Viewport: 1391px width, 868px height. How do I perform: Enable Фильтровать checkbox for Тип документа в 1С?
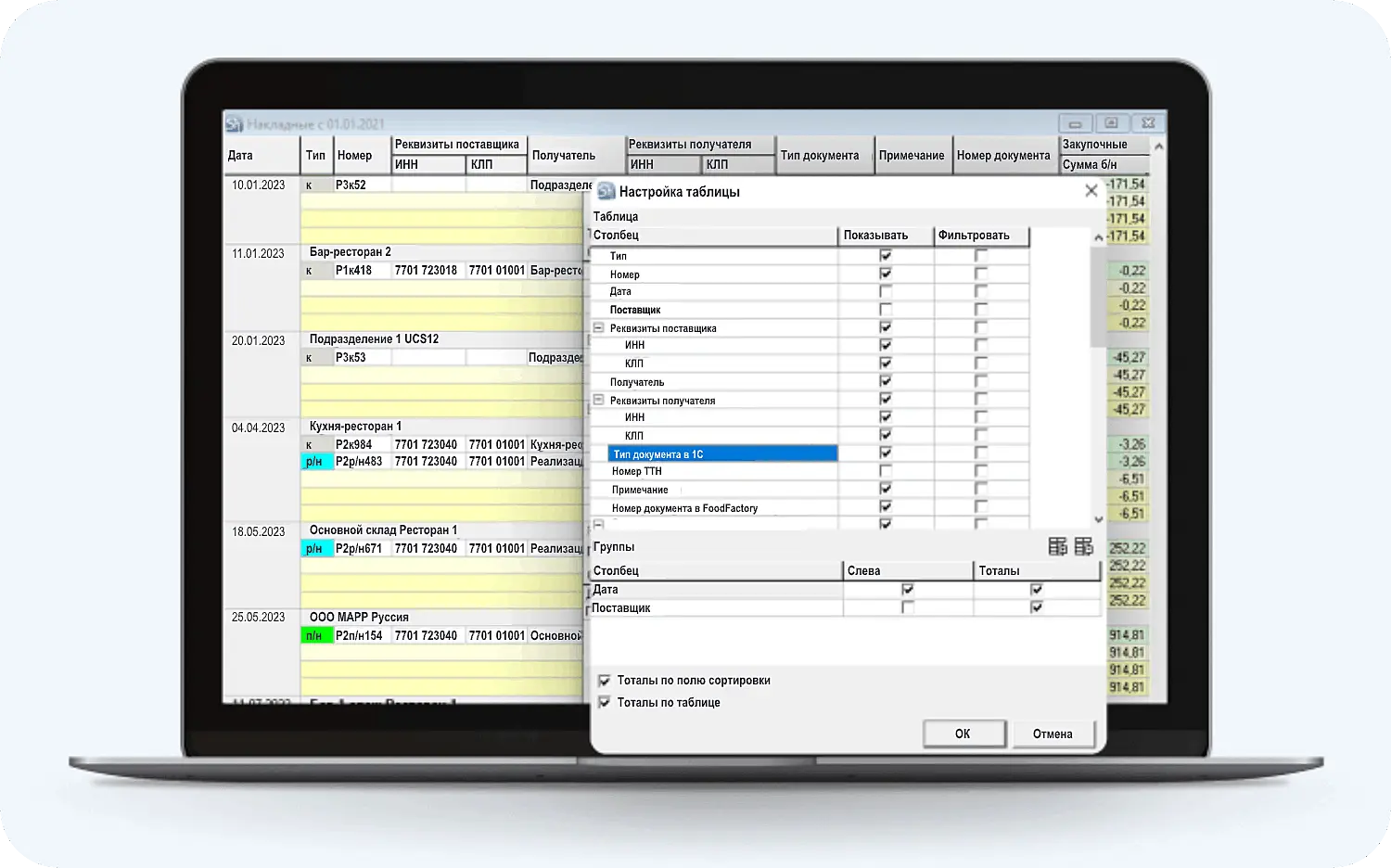point(981,453)
